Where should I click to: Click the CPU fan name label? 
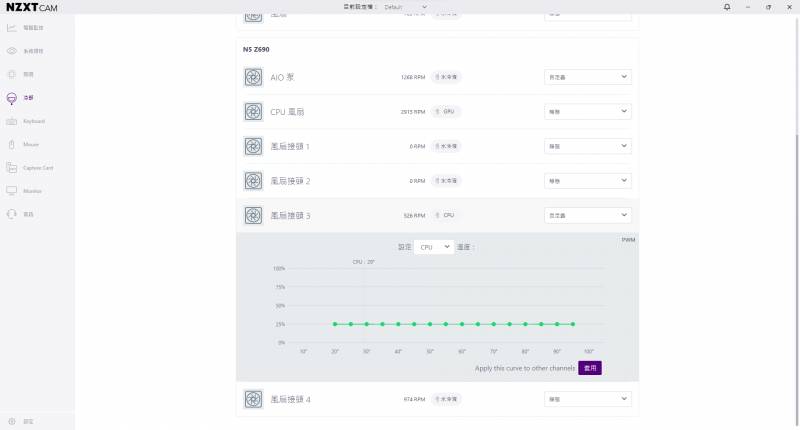(x=287, y=112)
